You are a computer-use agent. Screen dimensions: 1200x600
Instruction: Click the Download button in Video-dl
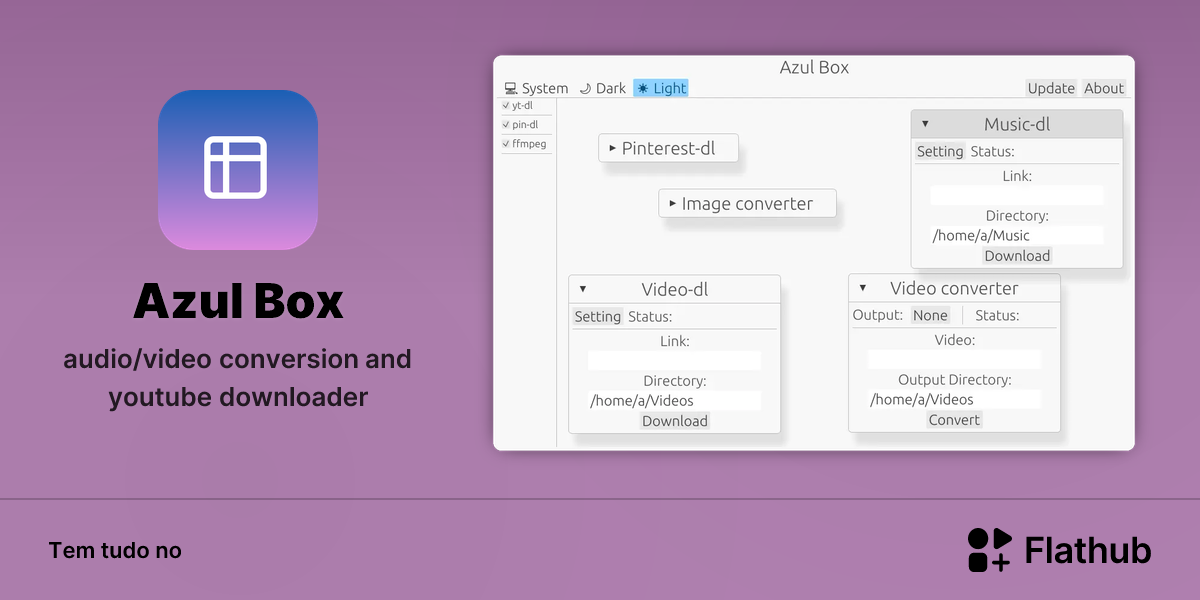click(x=675, y=421)
